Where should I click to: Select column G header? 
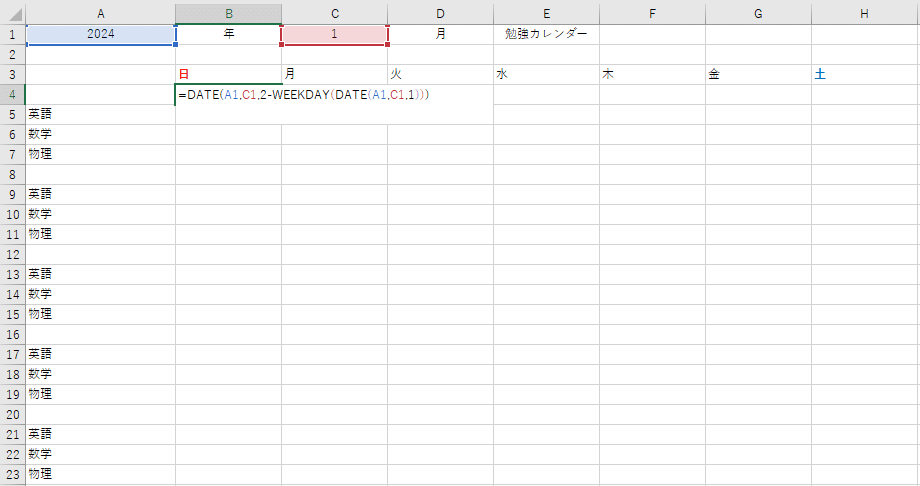click(758, 14)
